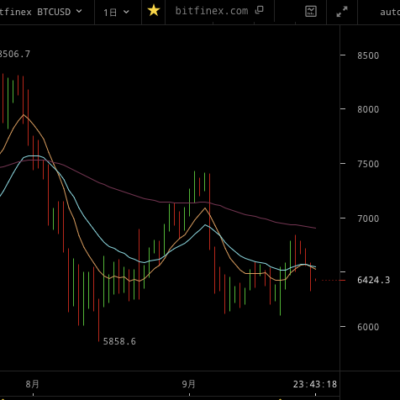Screen dimensions: 400x400
Task: Click the 23:43:18 clock display
Action: (315, 384)
